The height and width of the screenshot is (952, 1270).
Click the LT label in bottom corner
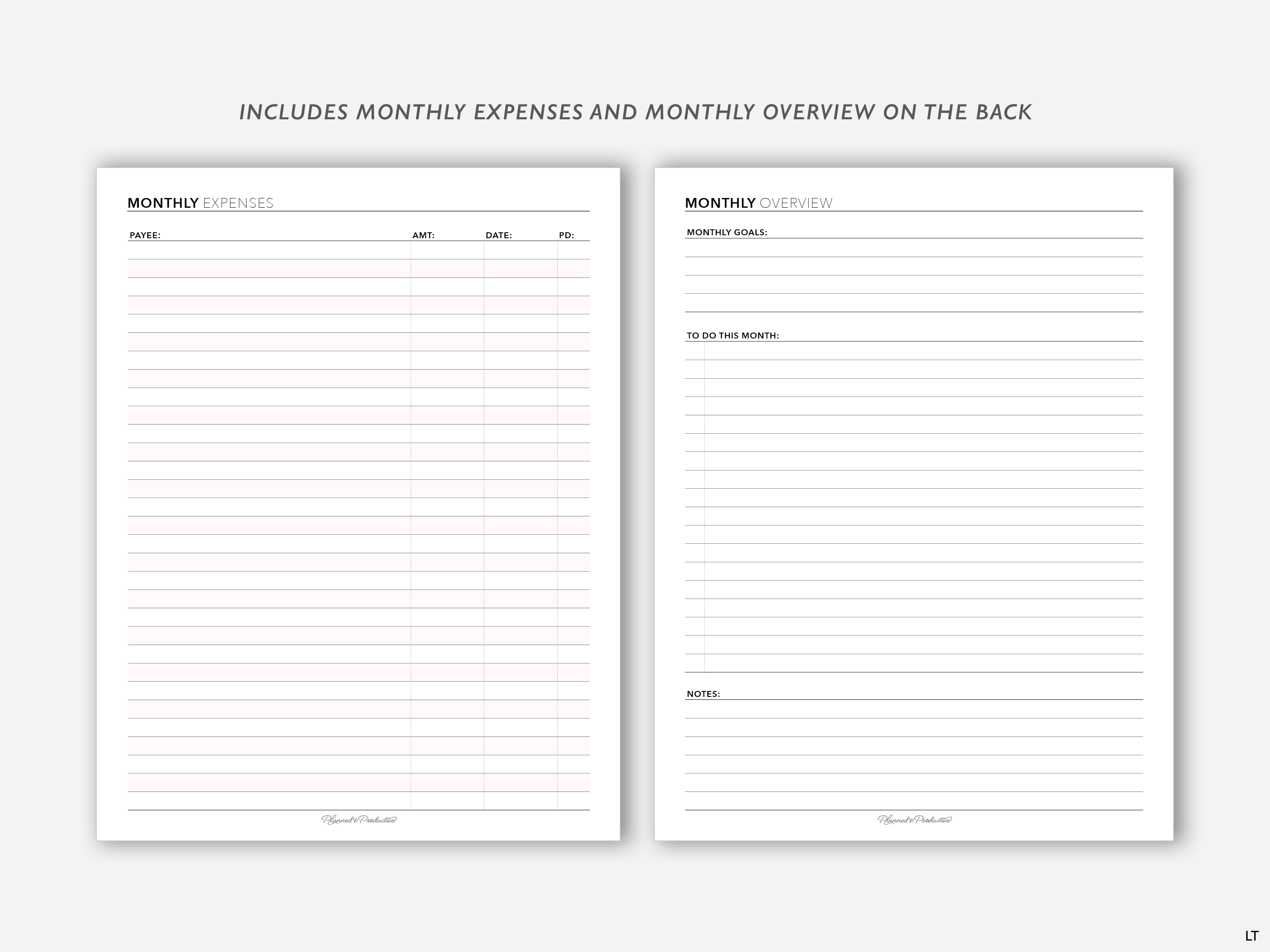[1252, 936]
